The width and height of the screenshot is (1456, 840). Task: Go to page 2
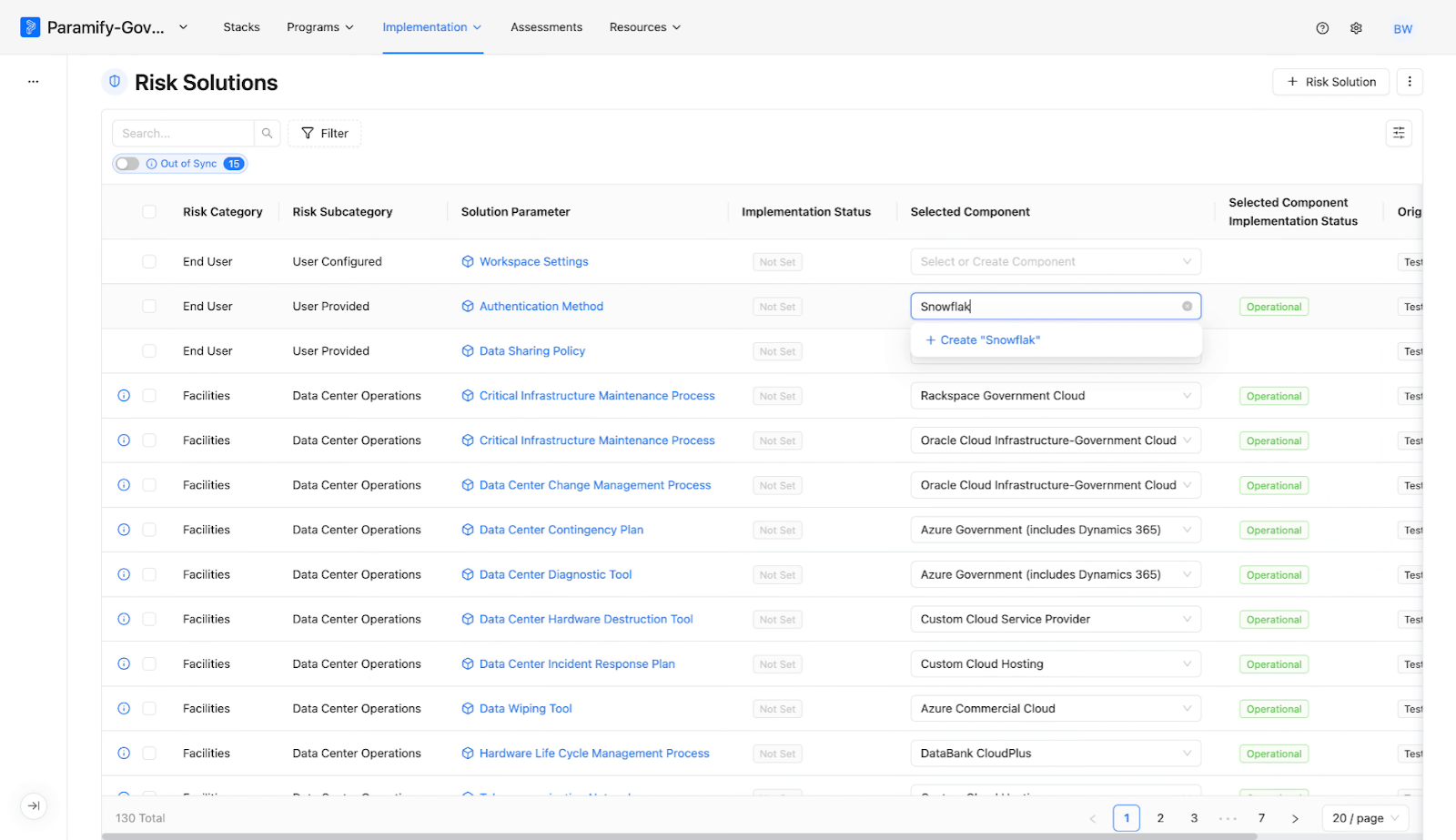tap(1160, 818)
